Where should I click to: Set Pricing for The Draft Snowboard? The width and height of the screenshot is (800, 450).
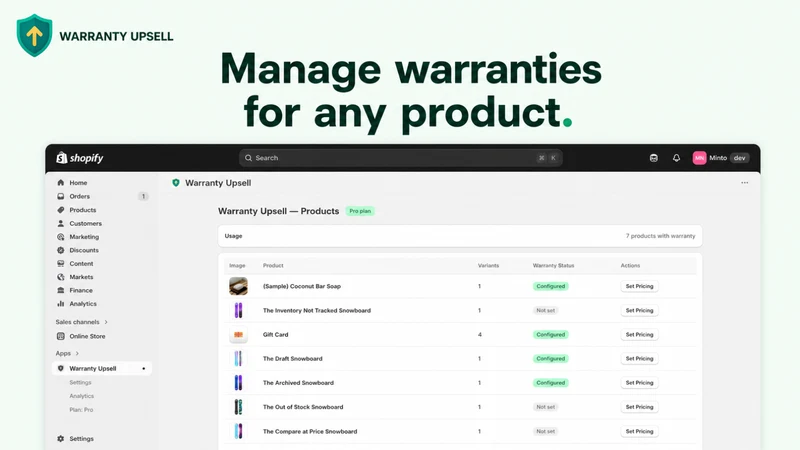(639, 359)
